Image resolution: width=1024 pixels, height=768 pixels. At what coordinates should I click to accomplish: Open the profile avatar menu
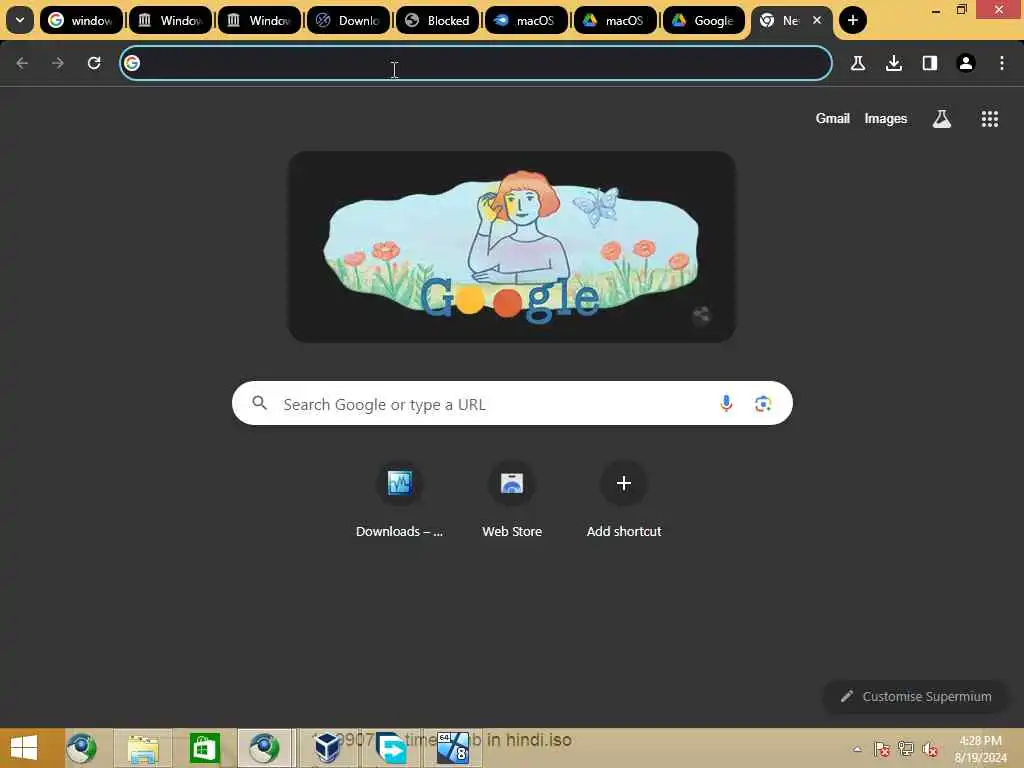click(x=966, y=63)
